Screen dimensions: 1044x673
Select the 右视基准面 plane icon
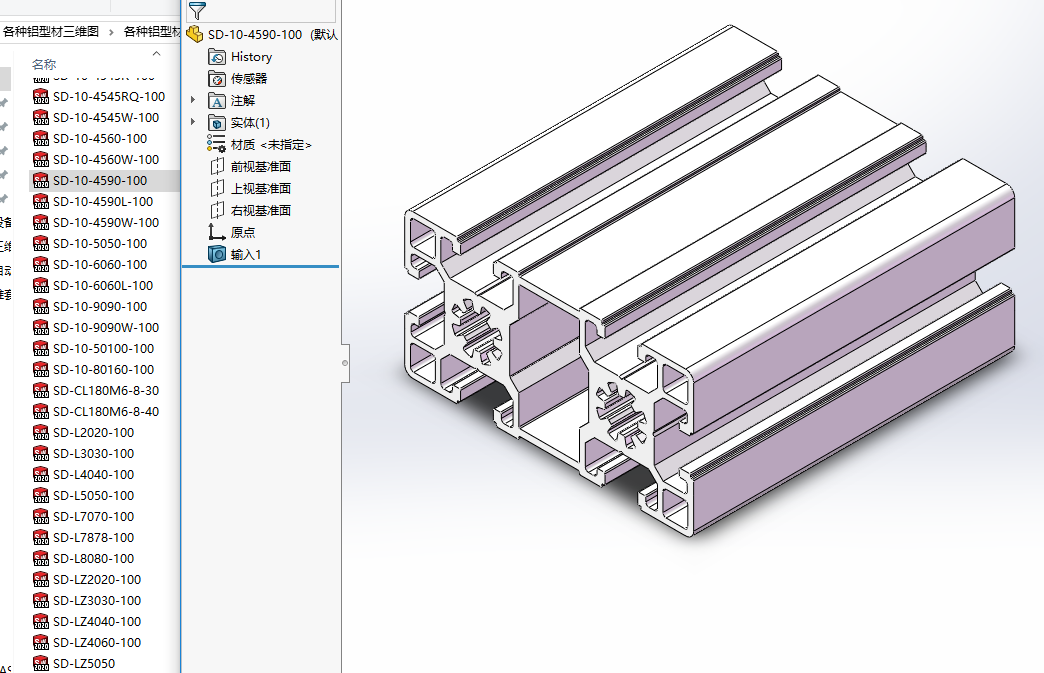(217, 210)
